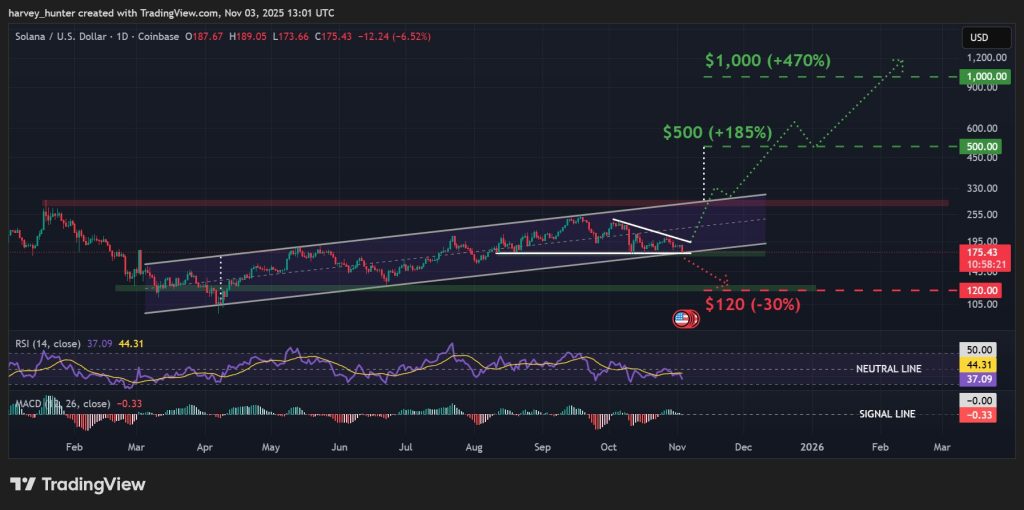Screen dimensions: 1024x510
Task: Click the green 1,000.00 price label
Action: [x=979, y=77]
